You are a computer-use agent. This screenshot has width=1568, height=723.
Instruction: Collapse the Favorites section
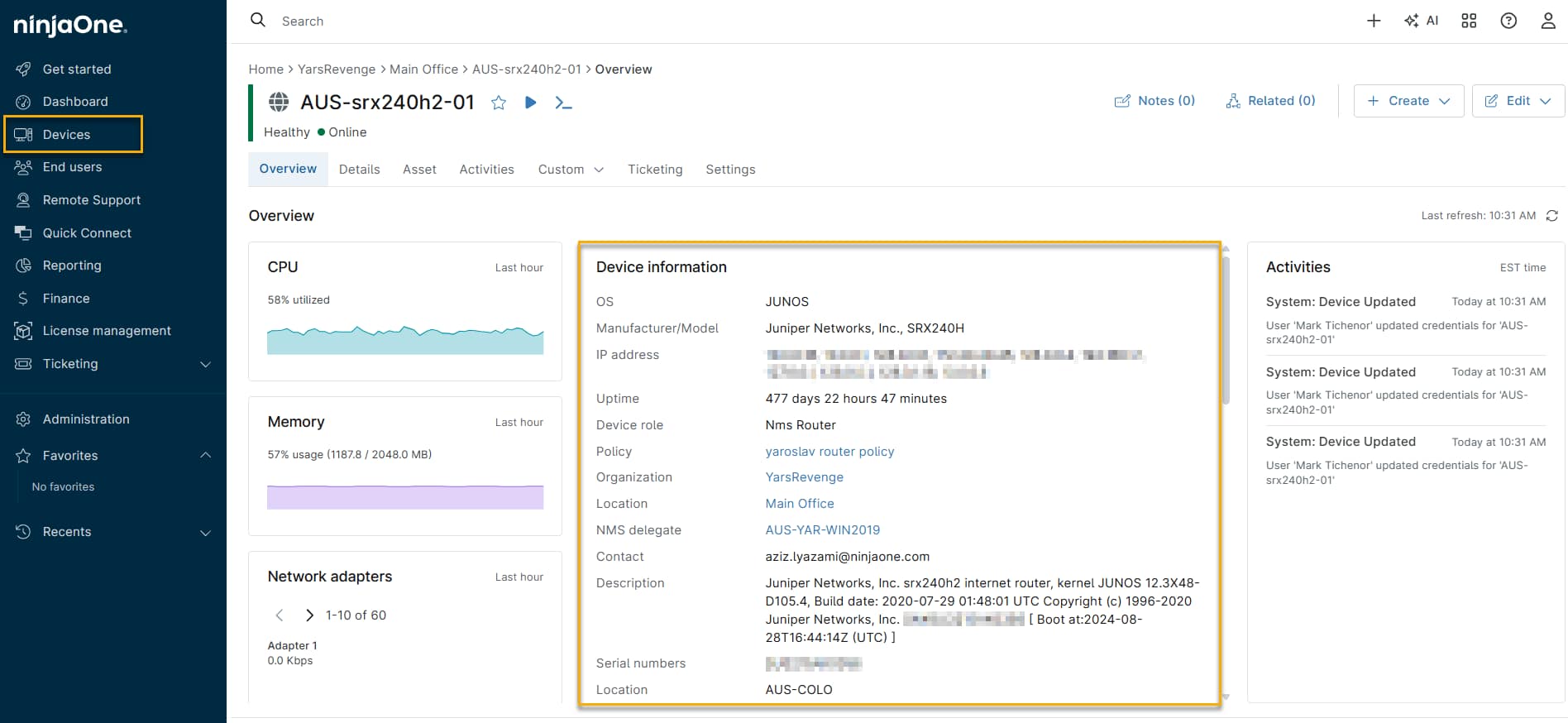tap(205, 456)
